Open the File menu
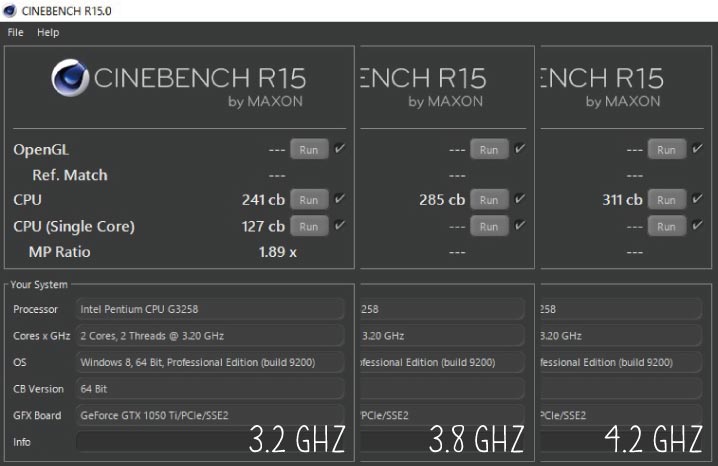718x466 pixels. (x=15, y=33)
